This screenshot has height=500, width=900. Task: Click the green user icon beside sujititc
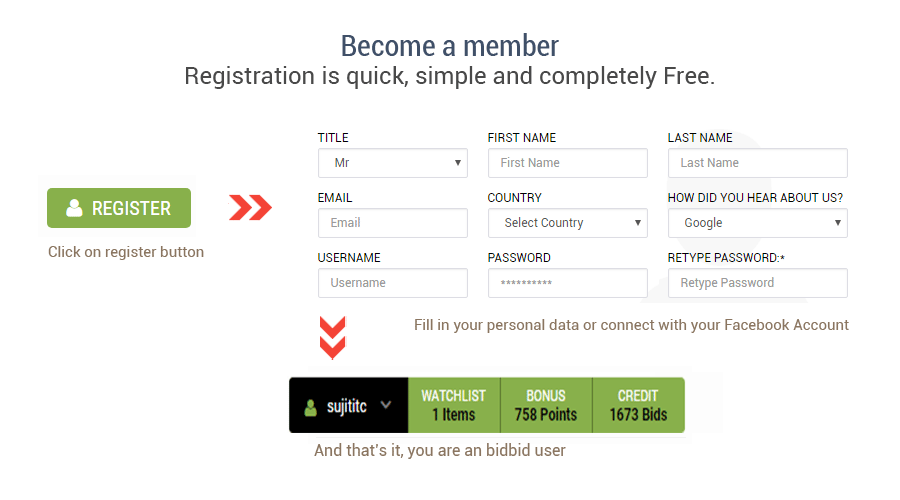(x=311, y=408)
